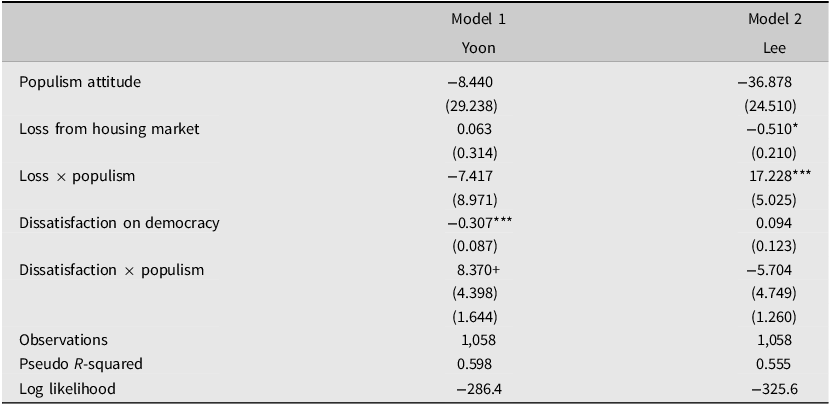Select the Lee subheading

pyautogui.click(x=775, y=48)
